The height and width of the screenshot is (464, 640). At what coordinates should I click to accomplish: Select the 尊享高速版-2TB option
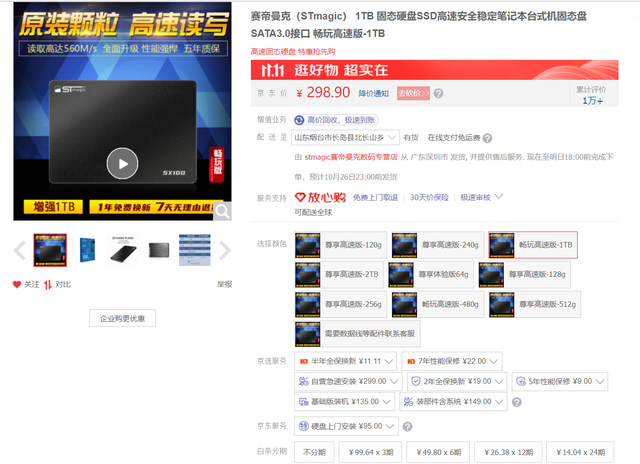coord(339,274)
